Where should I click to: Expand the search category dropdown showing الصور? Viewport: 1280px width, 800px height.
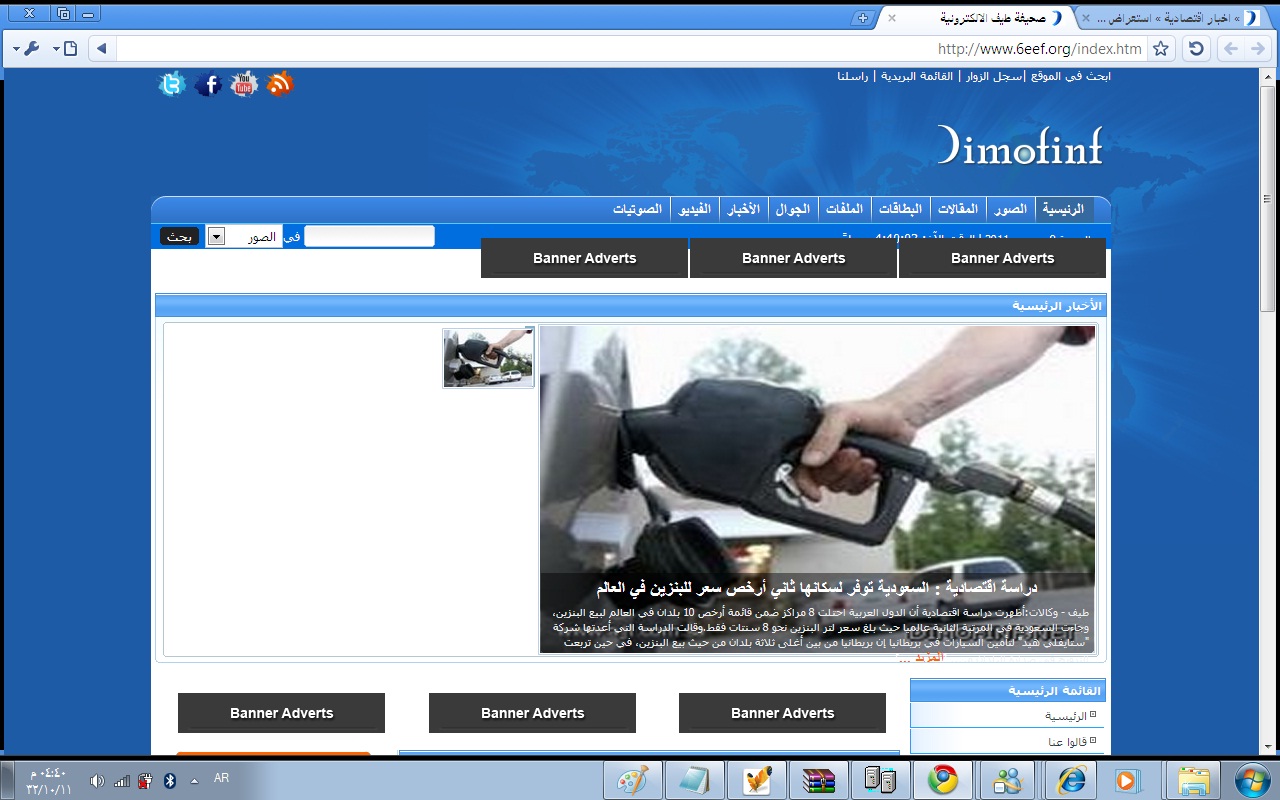tap(217, 237)
